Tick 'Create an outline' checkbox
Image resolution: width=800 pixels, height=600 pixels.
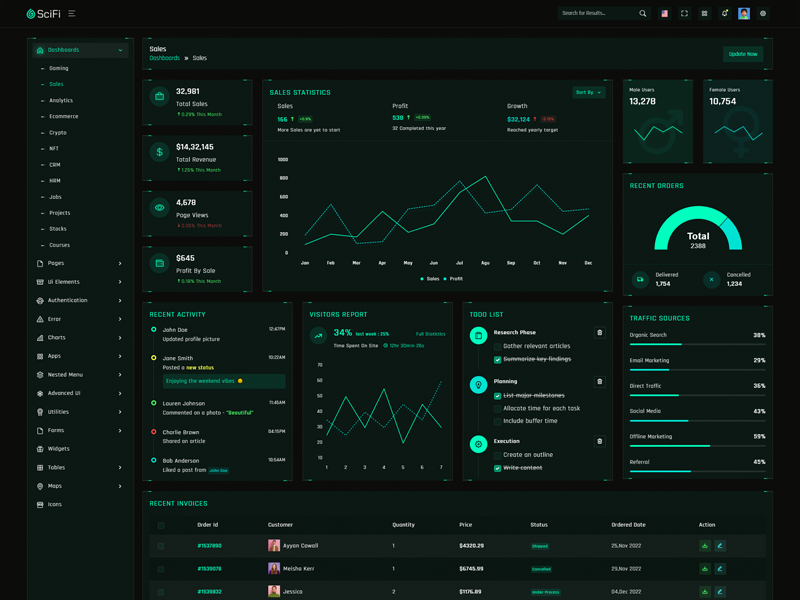pos(497,456)
